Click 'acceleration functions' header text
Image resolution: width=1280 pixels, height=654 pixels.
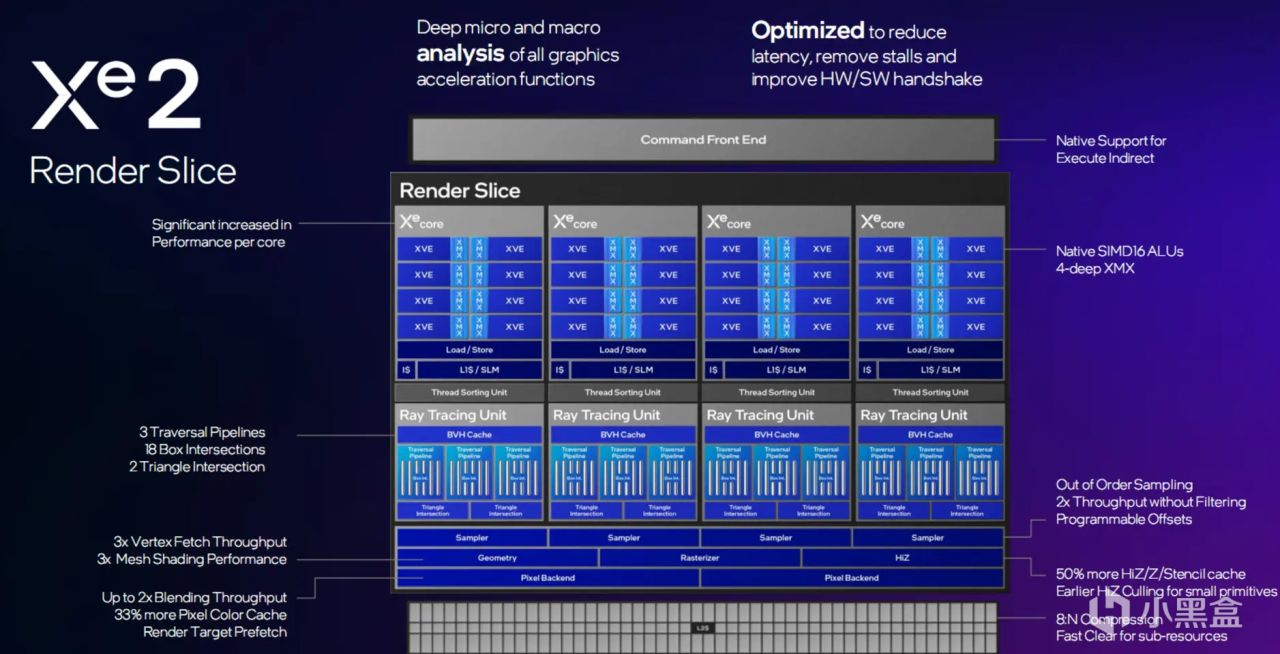click(x=506, y=79)
